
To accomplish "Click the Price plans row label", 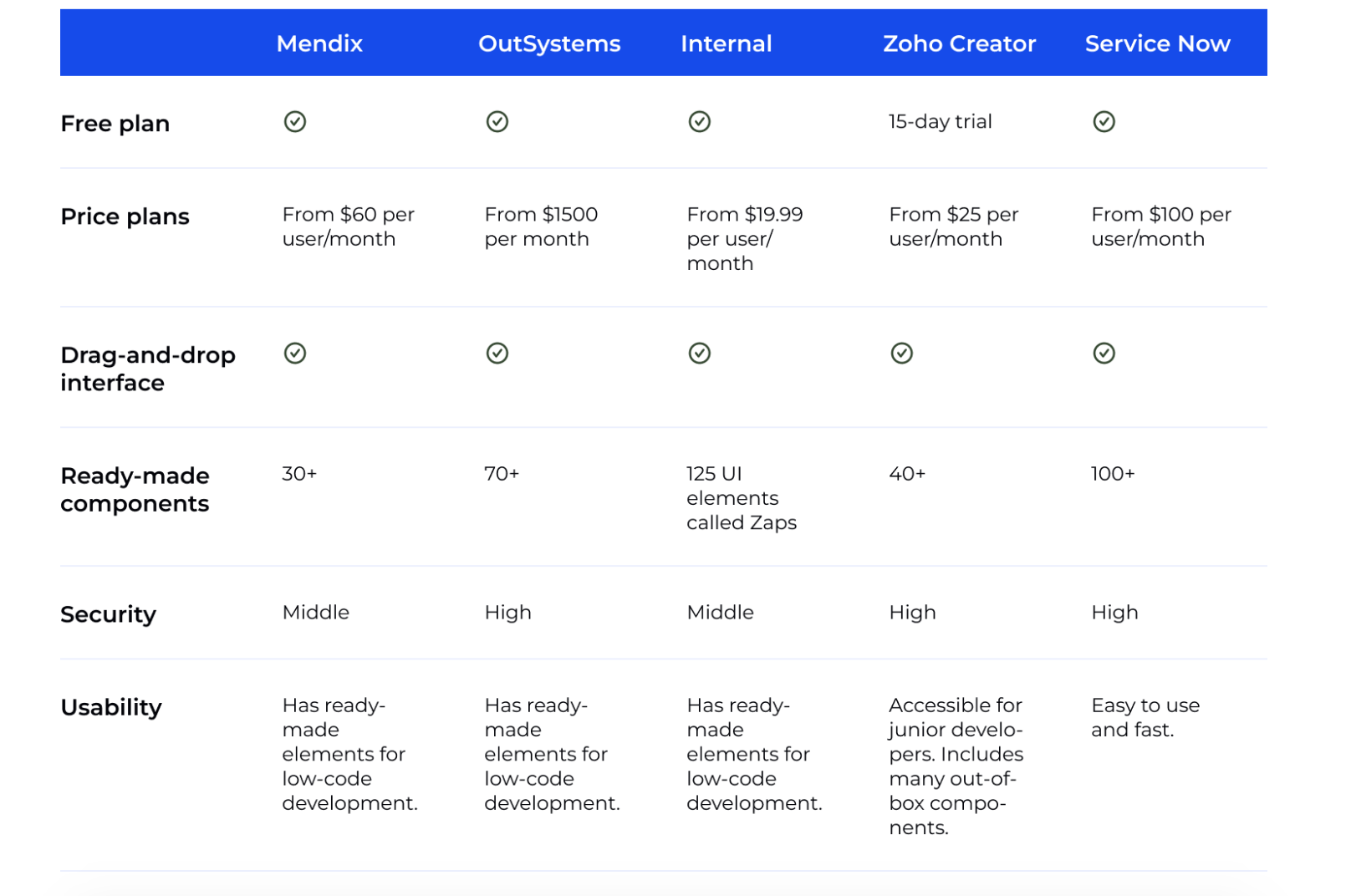I will [125, 216].
